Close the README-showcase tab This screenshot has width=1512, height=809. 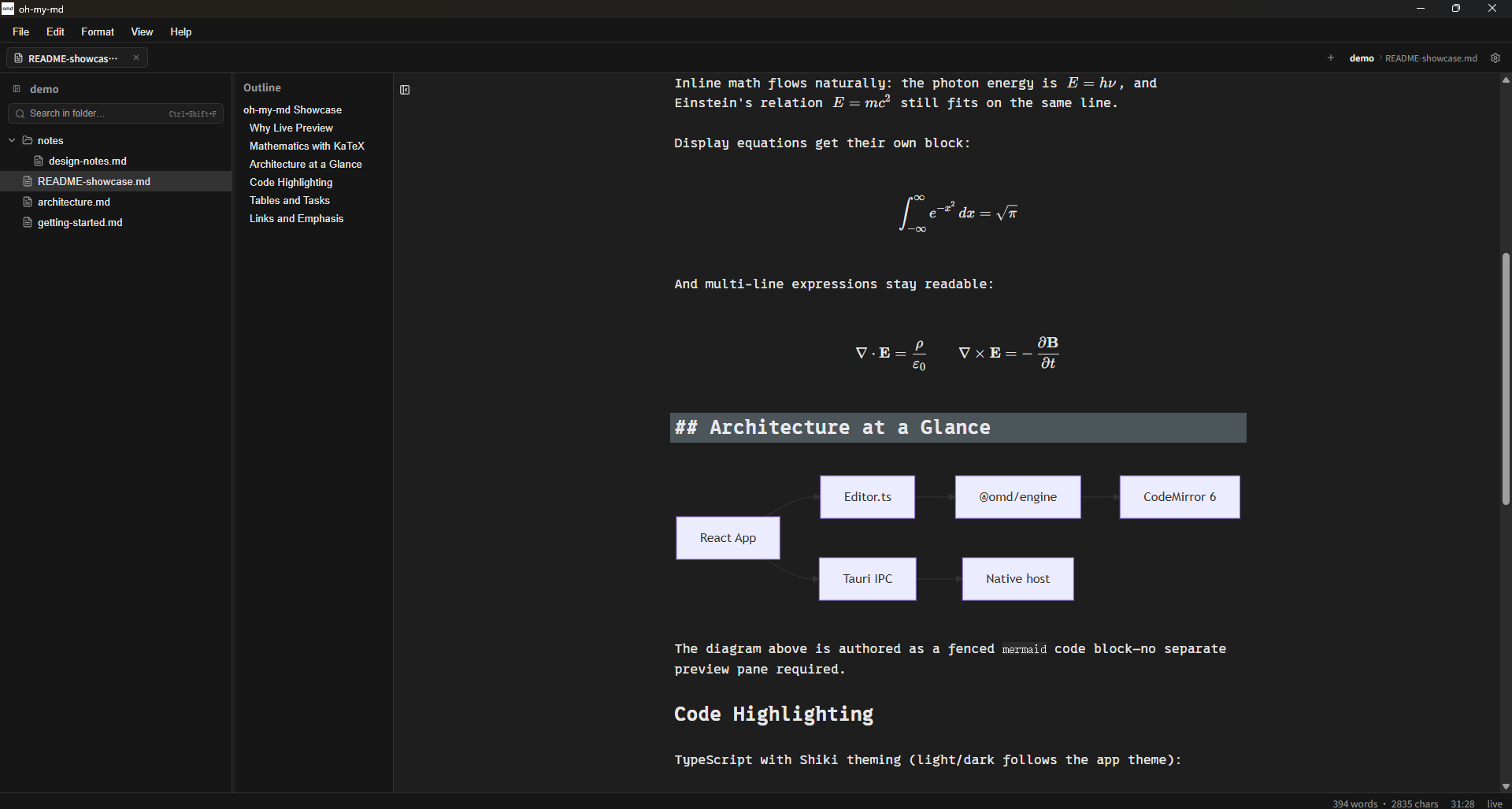point(136,58)
